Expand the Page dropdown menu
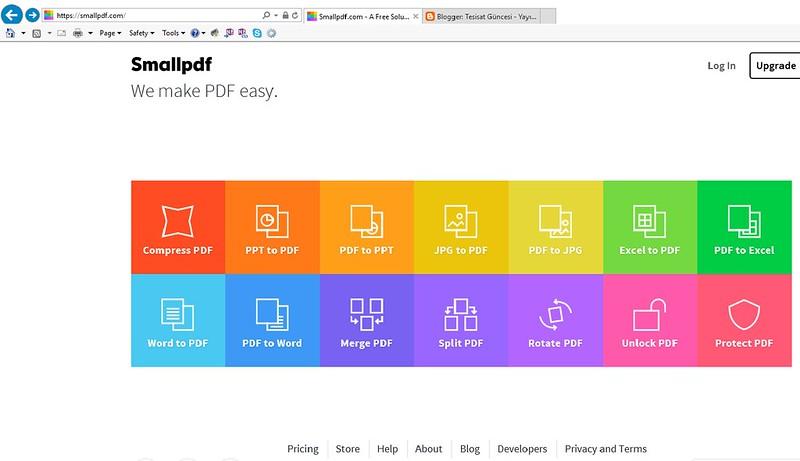Viewport: 800px width, 461px height. click(x=110, y=33)
